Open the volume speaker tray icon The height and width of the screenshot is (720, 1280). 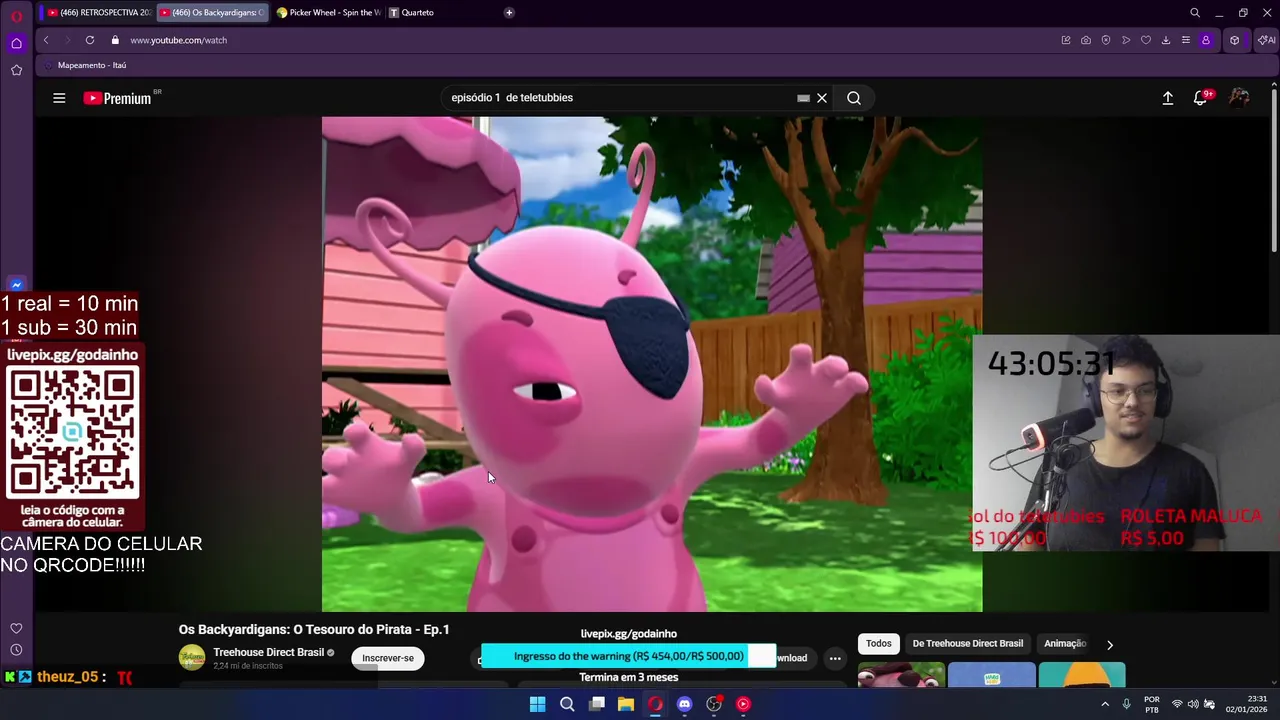1193,704
